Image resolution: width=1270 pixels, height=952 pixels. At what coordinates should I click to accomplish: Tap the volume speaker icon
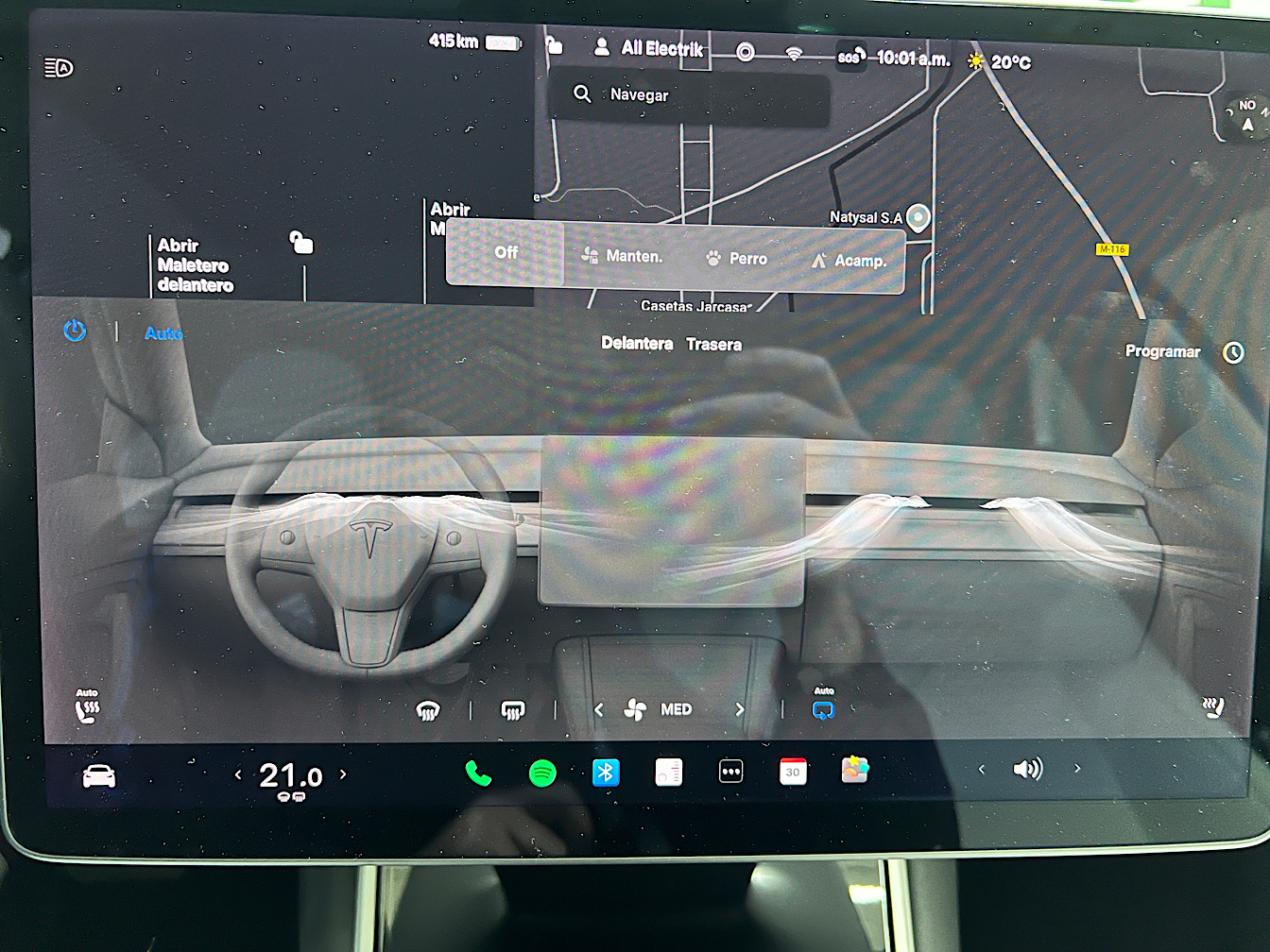[1027, 769]
